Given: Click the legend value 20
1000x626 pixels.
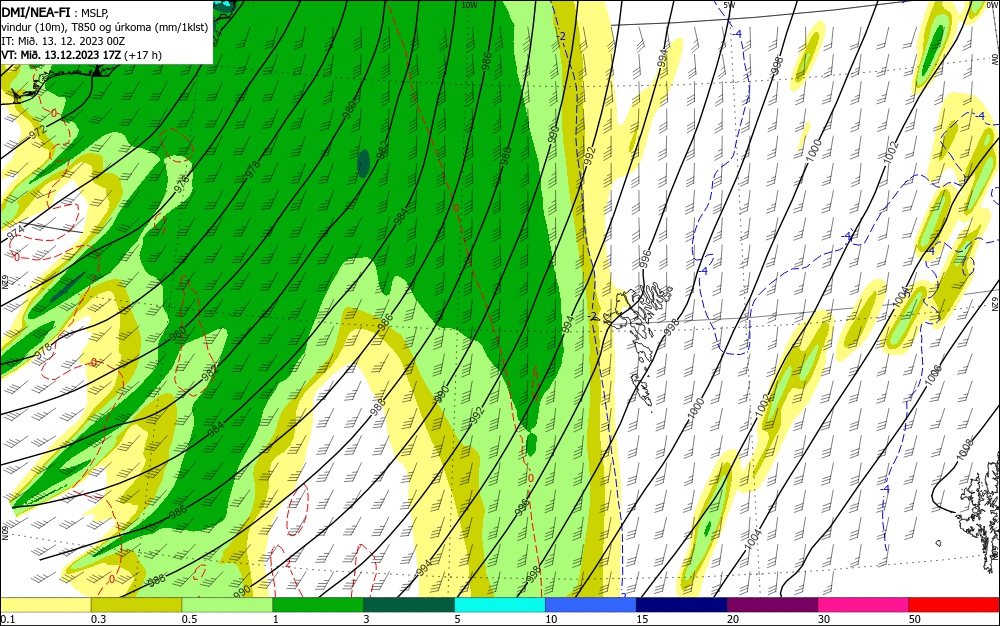Looking at the screenshot, I should coord(733,619).
